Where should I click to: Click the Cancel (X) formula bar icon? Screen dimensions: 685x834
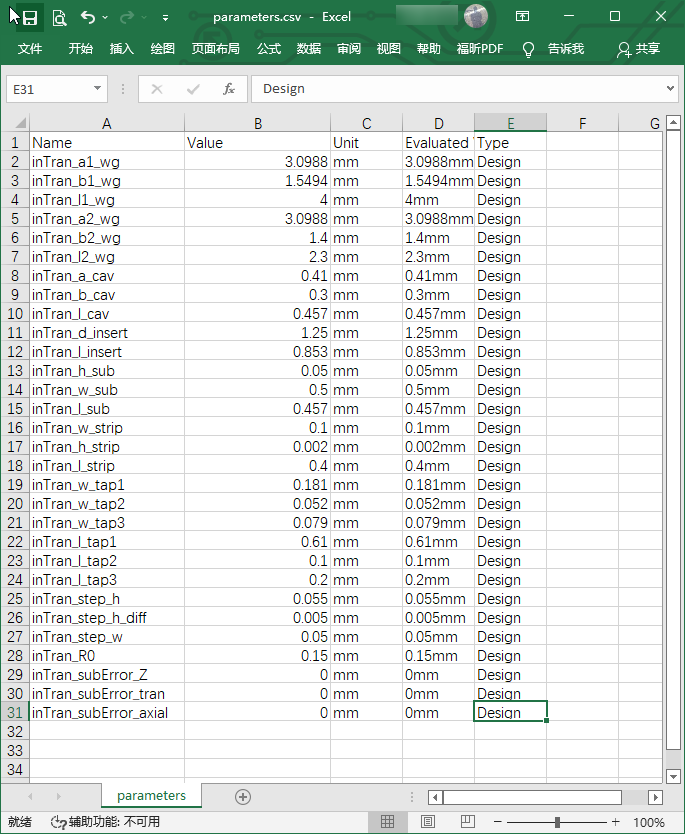click(x=157, y=89)
